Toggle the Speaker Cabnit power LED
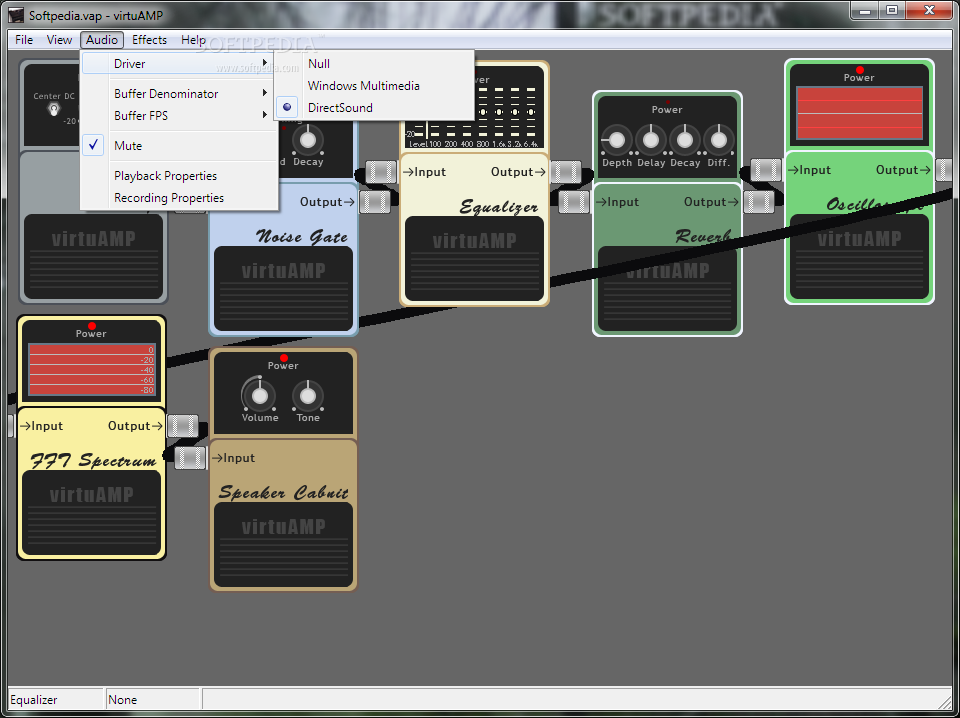 (283, 357)
